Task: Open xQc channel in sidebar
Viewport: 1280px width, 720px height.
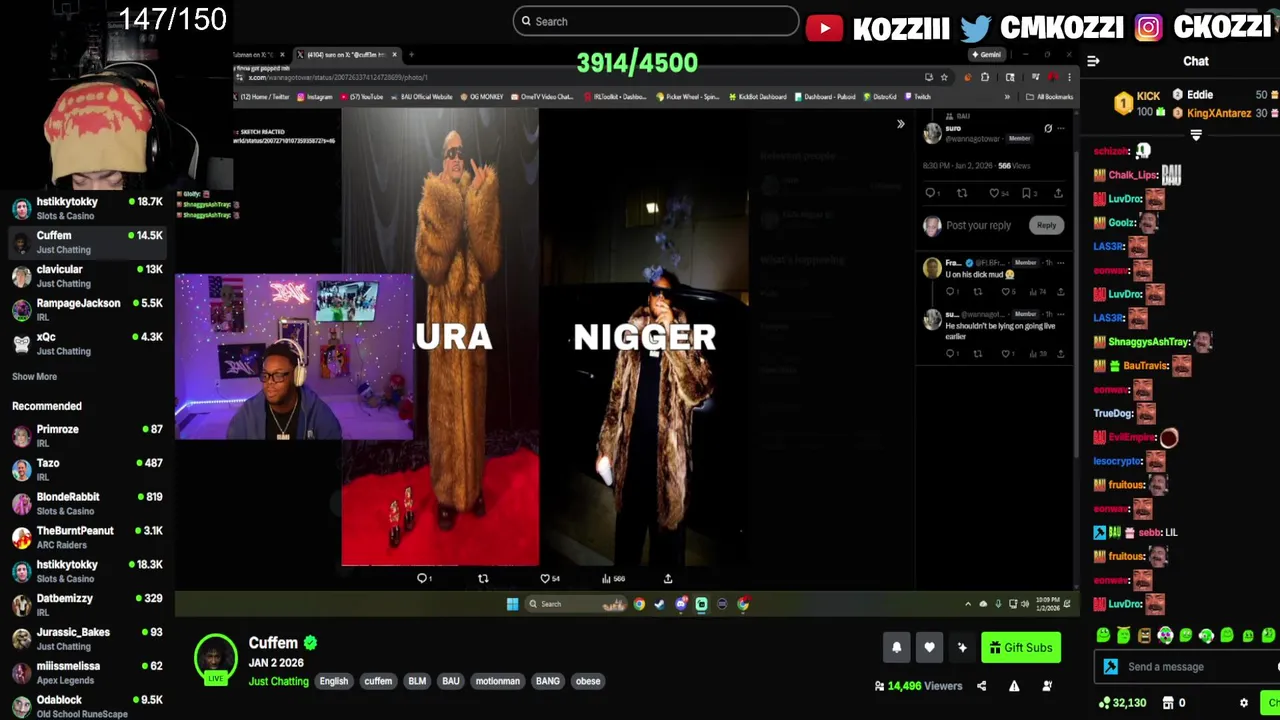Action: point(87,344)
